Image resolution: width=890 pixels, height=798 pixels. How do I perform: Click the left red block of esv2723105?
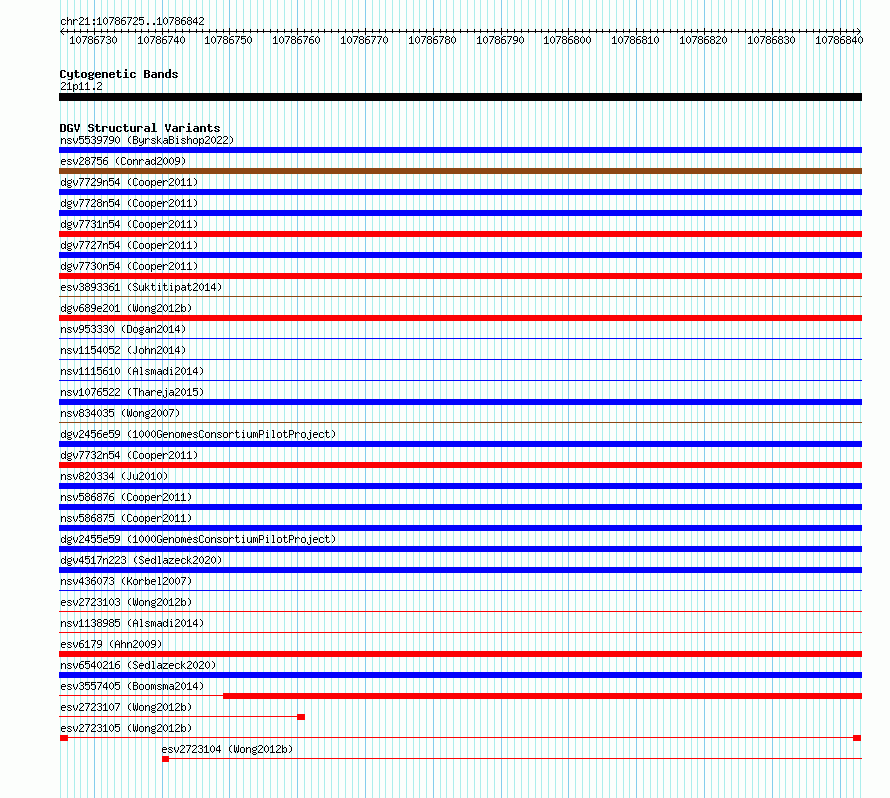64,738
